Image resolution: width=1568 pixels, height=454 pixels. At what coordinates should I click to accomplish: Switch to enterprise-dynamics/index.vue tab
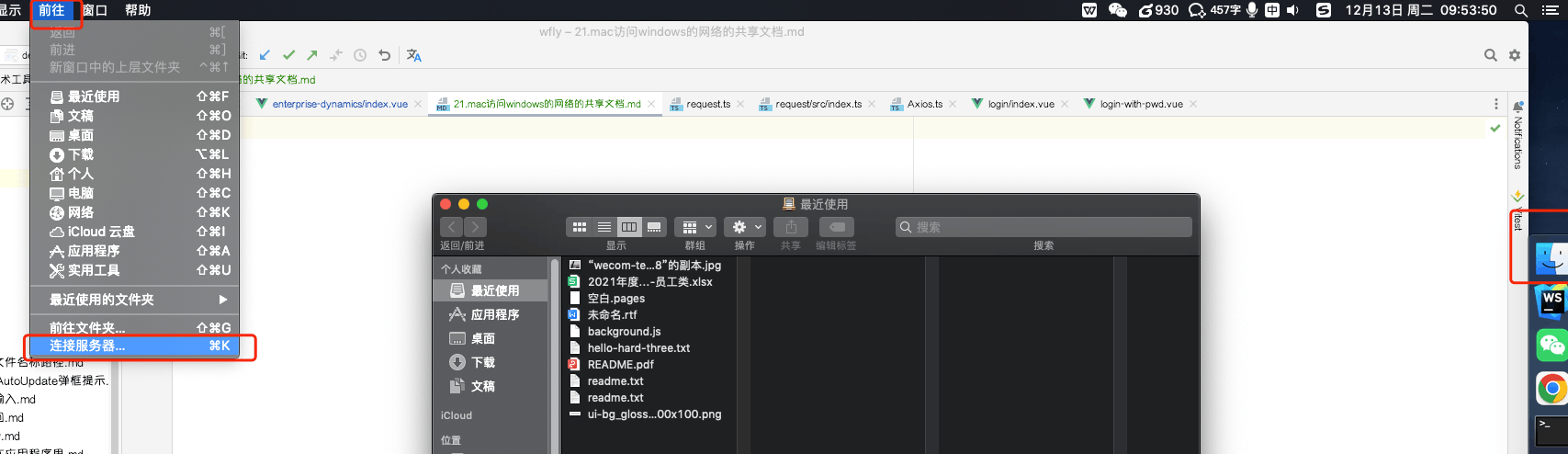coord(340,104)
